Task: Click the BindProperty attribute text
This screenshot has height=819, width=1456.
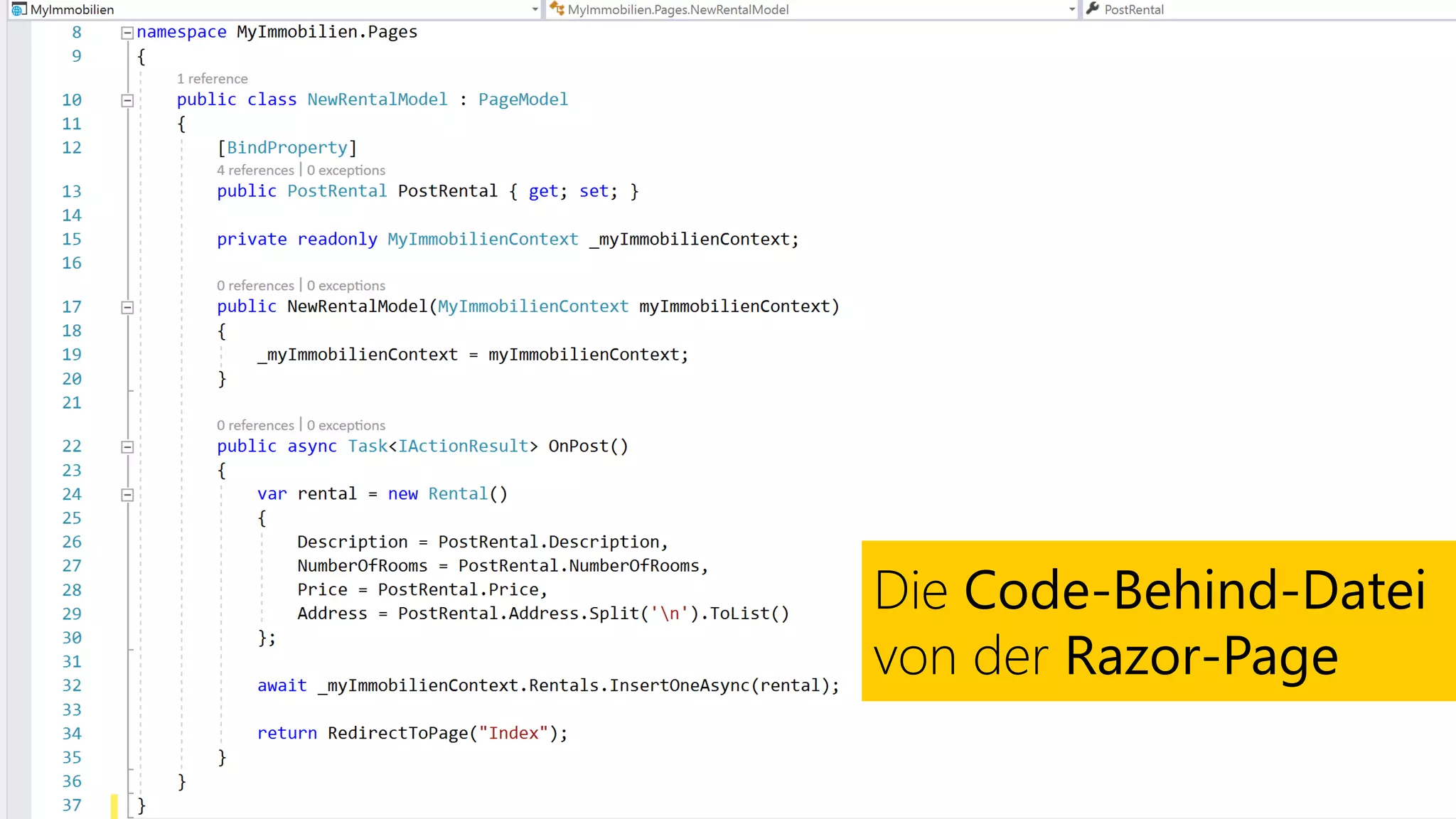Action: tap(287, 147)
